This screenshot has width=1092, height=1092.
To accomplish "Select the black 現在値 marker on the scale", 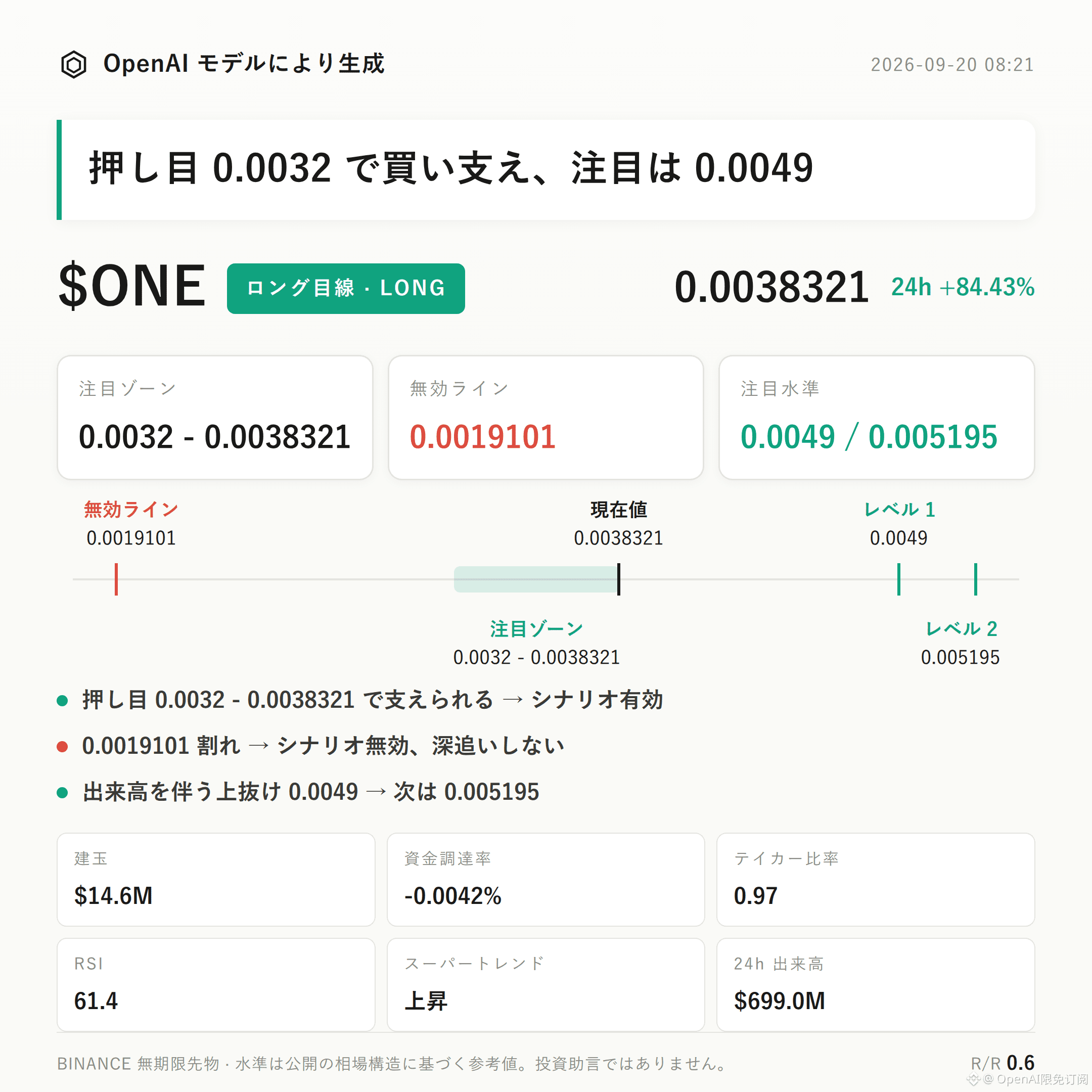I will coord(618,579).
